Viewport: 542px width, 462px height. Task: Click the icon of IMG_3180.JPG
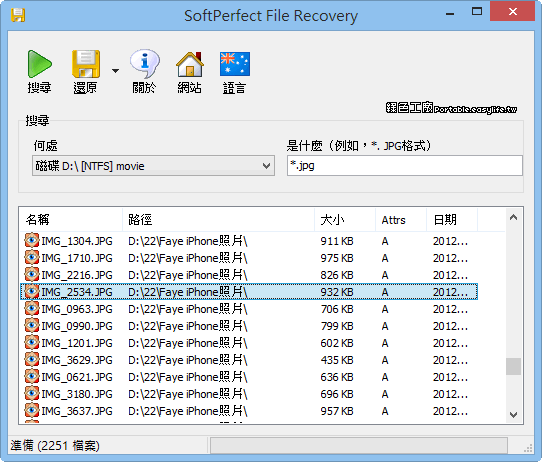[32, 393]
